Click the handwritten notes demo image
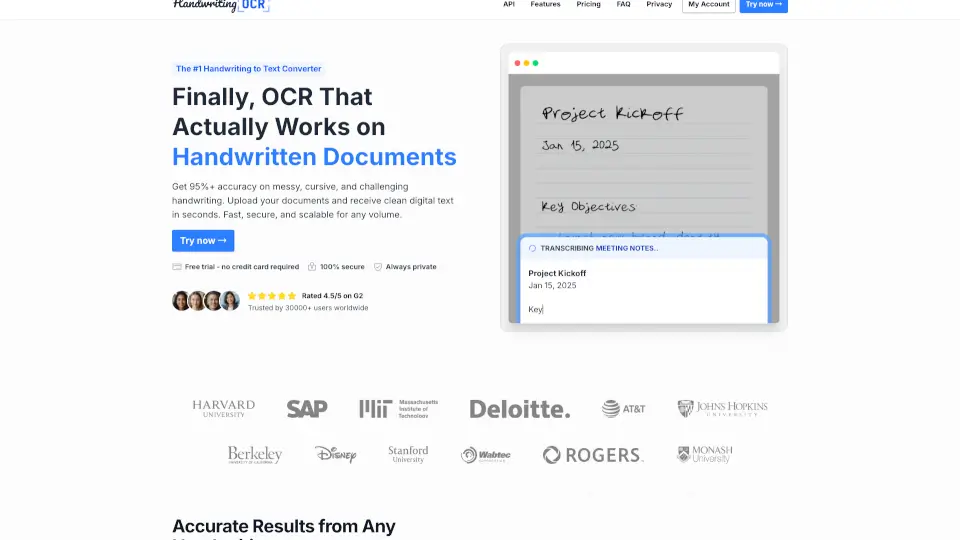This screenshot has width=960, height=540. coord(643,160)
